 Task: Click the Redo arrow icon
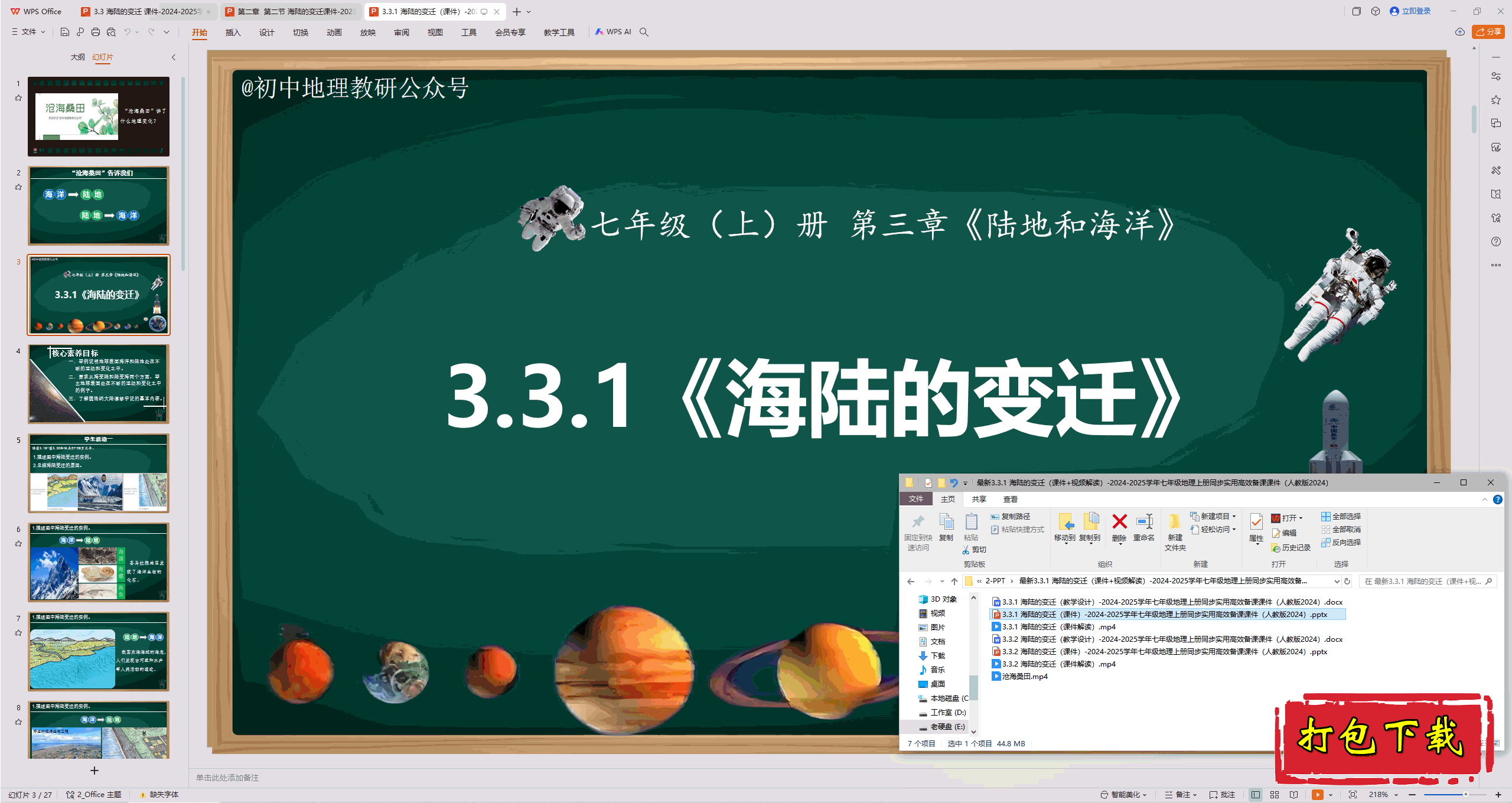(x=151, y=32)
